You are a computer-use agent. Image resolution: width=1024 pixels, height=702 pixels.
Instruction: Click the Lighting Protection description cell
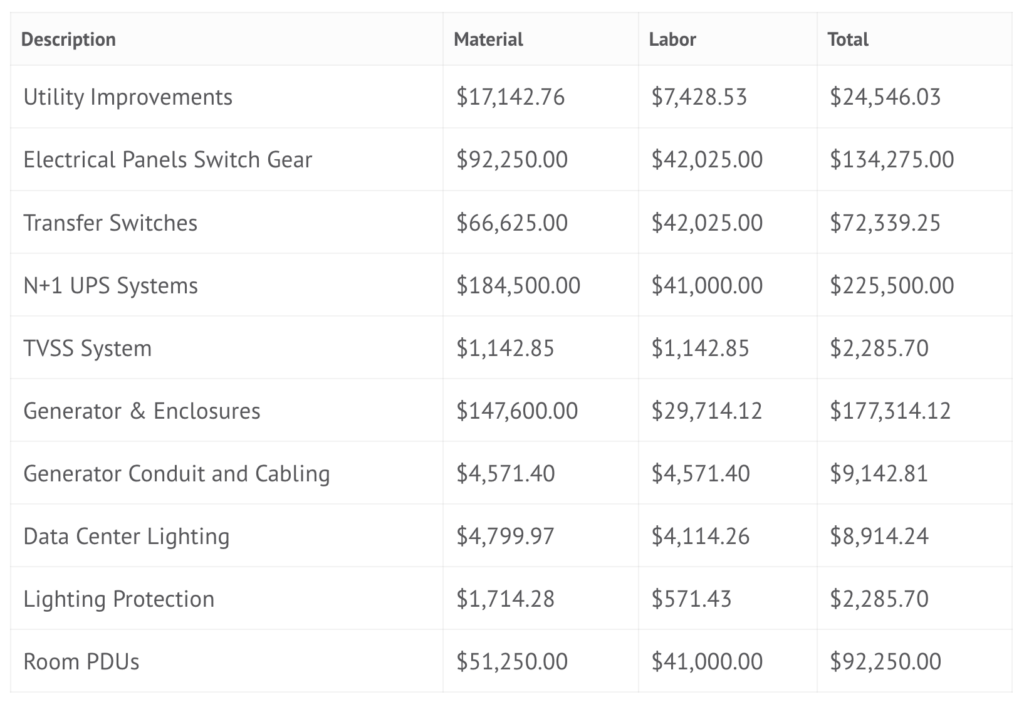(x=118, y=600)
